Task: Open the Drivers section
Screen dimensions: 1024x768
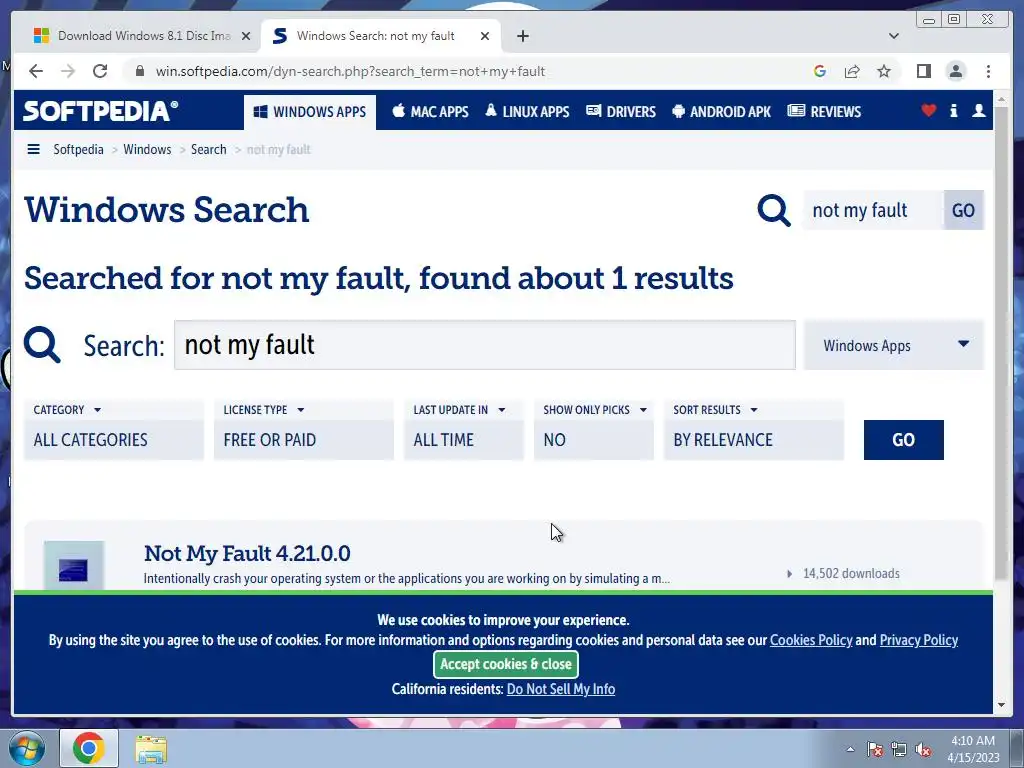Action: click(x=620, y=112)
